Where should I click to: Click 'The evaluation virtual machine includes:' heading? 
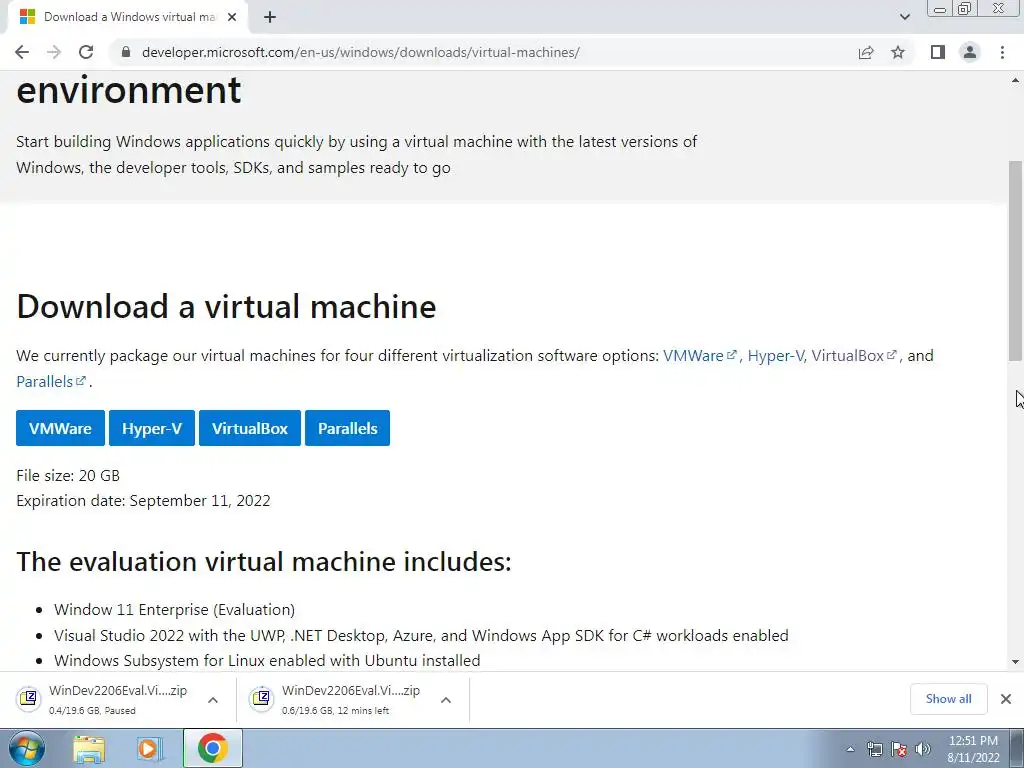point(264,562)
